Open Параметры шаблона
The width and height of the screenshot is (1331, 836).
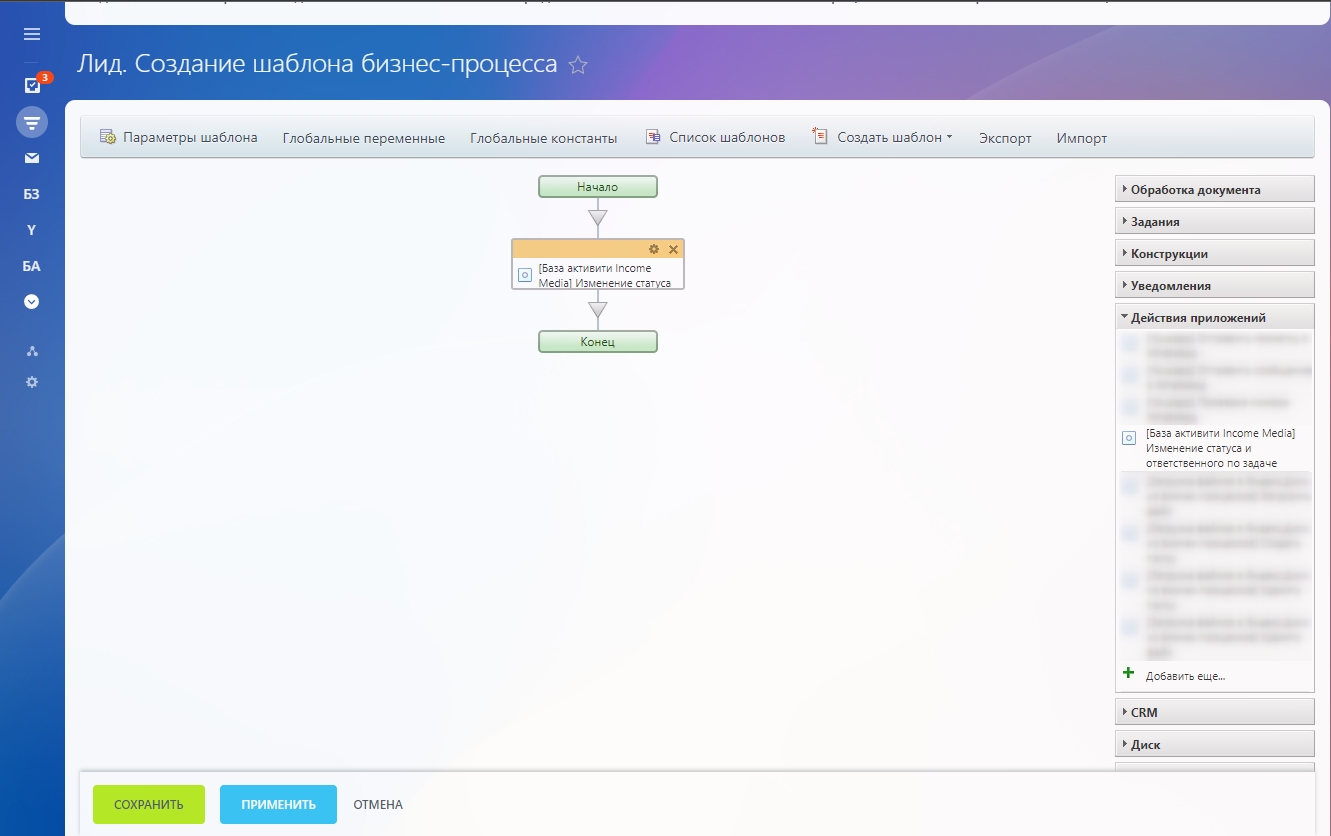coord(179,137)
